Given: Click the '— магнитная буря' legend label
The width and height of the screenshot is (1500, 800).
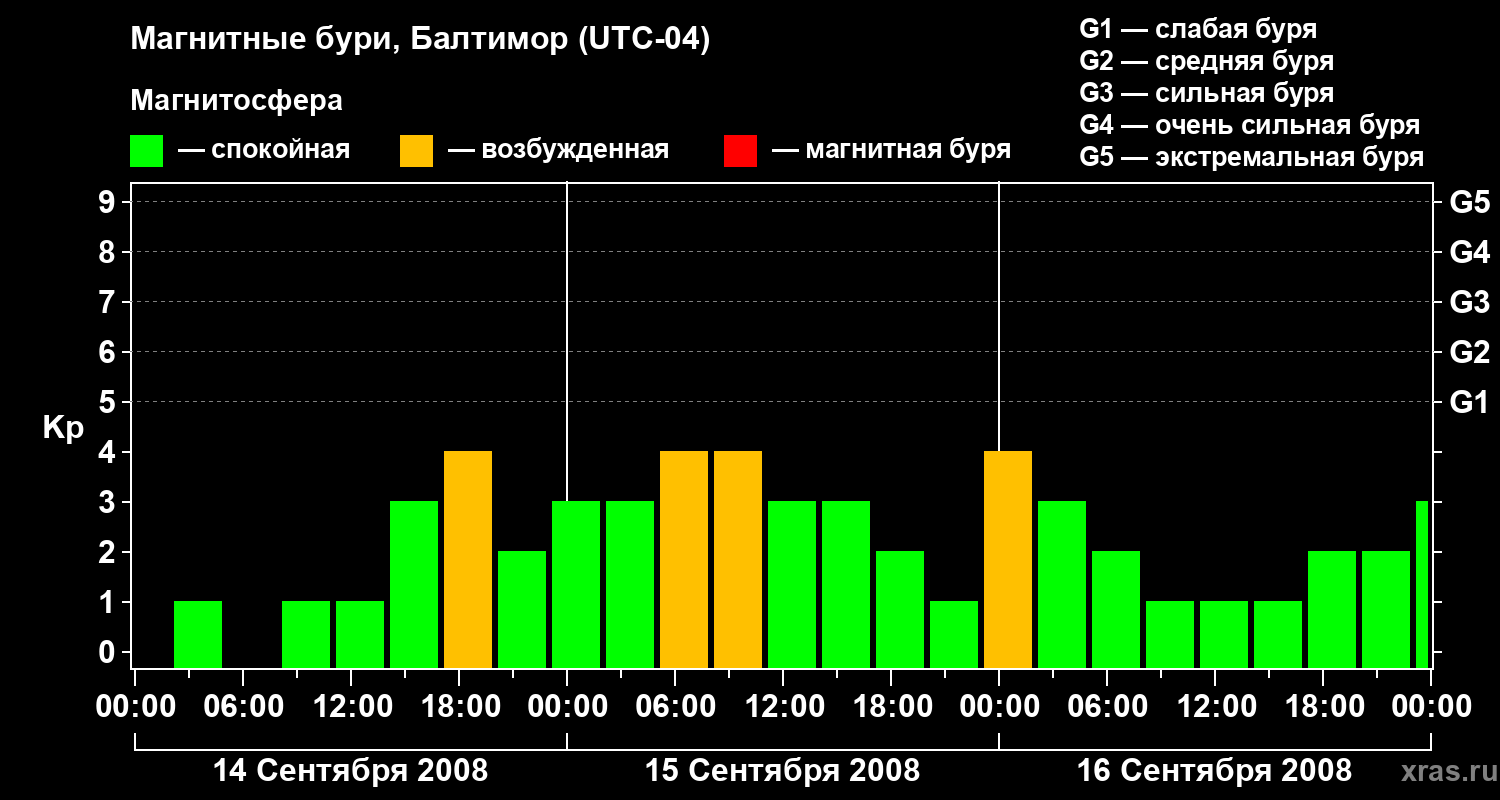Looking at the screenshot, I should (891, 151).
